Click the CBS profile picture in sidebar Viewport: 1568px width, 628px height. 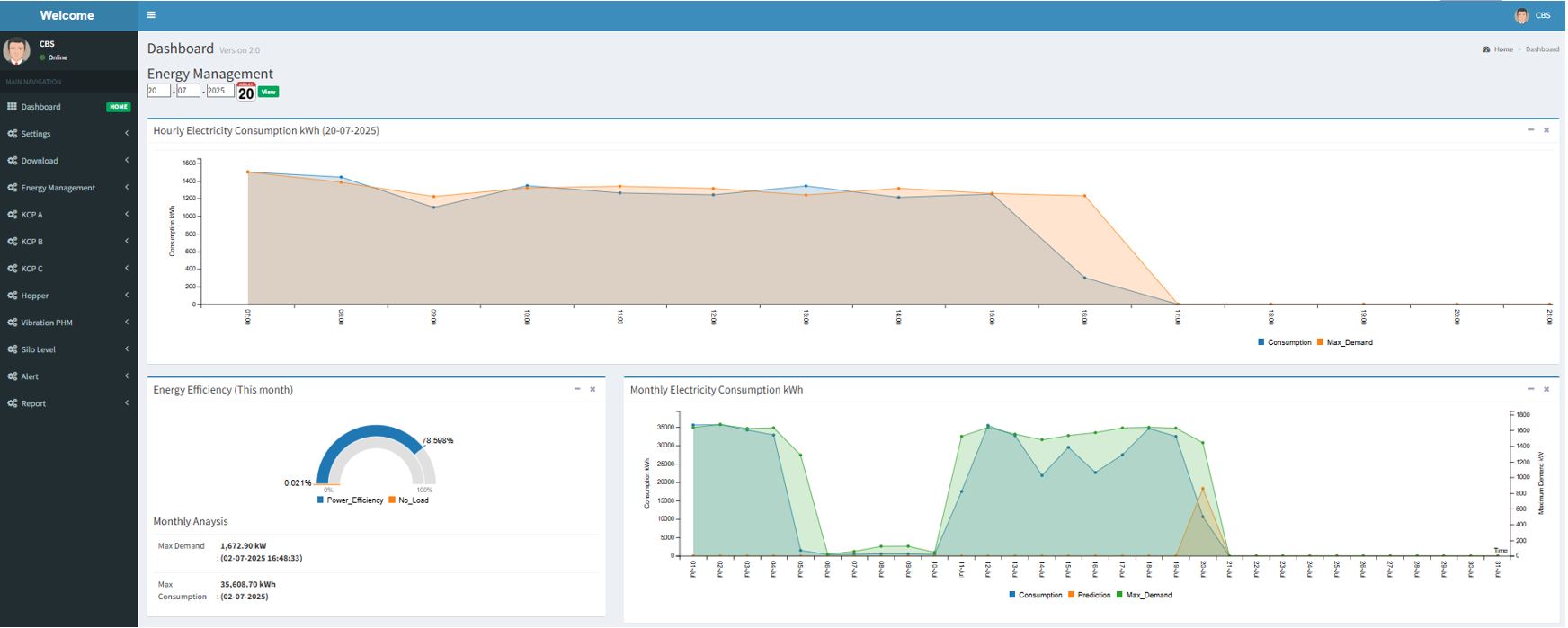point(16,50)
